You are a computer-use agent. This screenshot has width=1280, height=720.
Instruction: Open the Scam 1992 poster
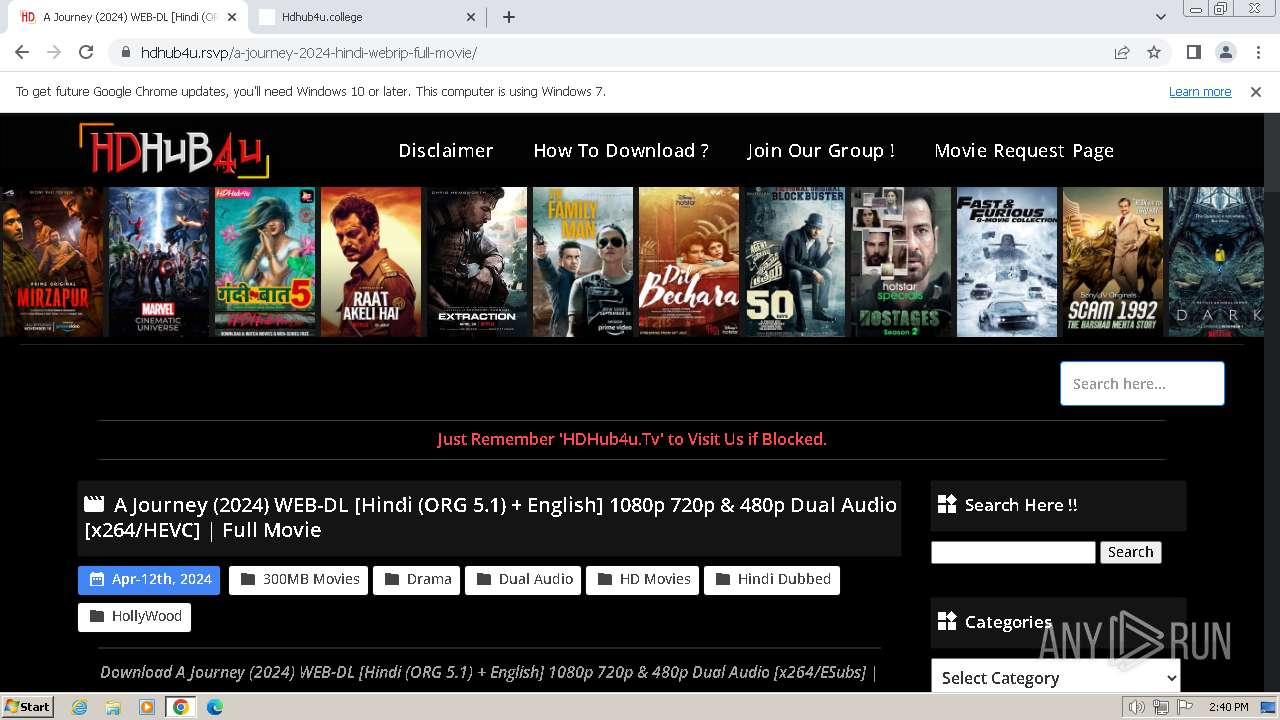coord(1113,262)
